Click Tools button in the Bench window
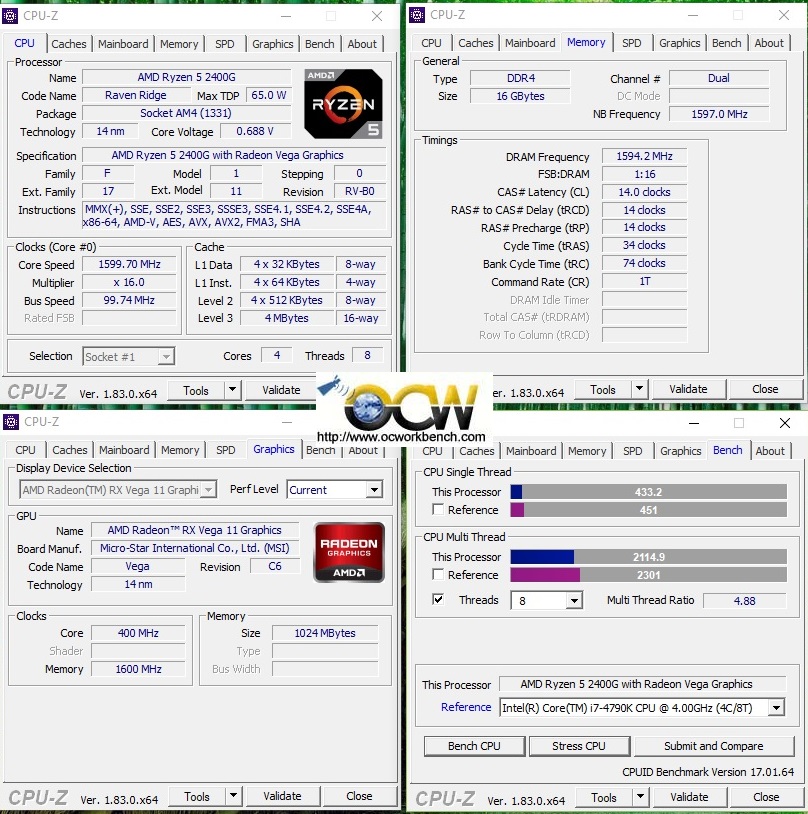The image size is (808, 814). (603, 797)
